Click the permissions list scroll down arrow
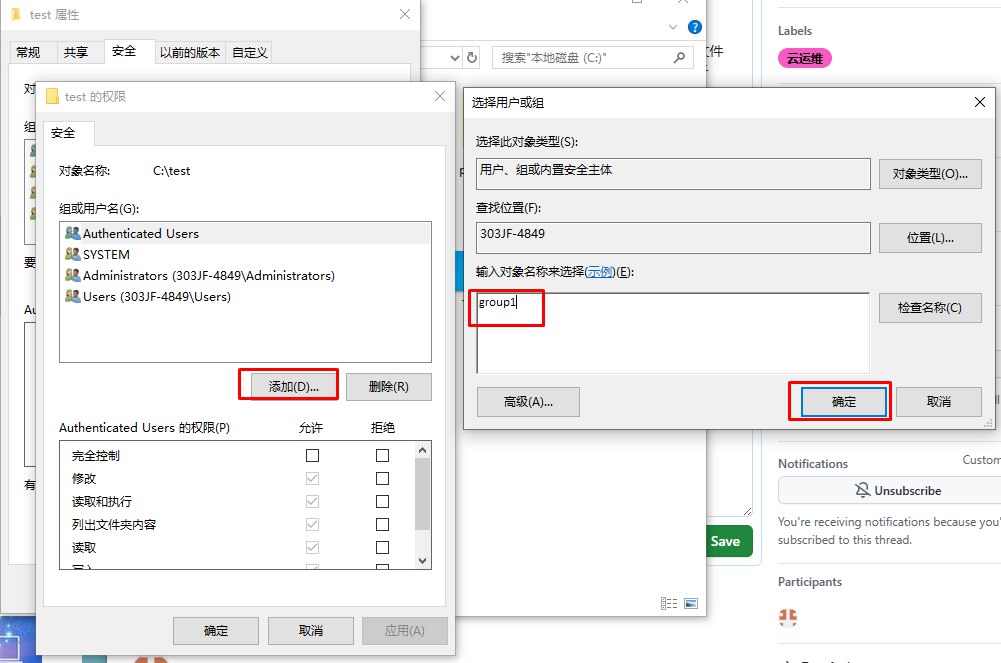Image resolution: width=1001 pixels, height=663 pixels. pos(422,561)
